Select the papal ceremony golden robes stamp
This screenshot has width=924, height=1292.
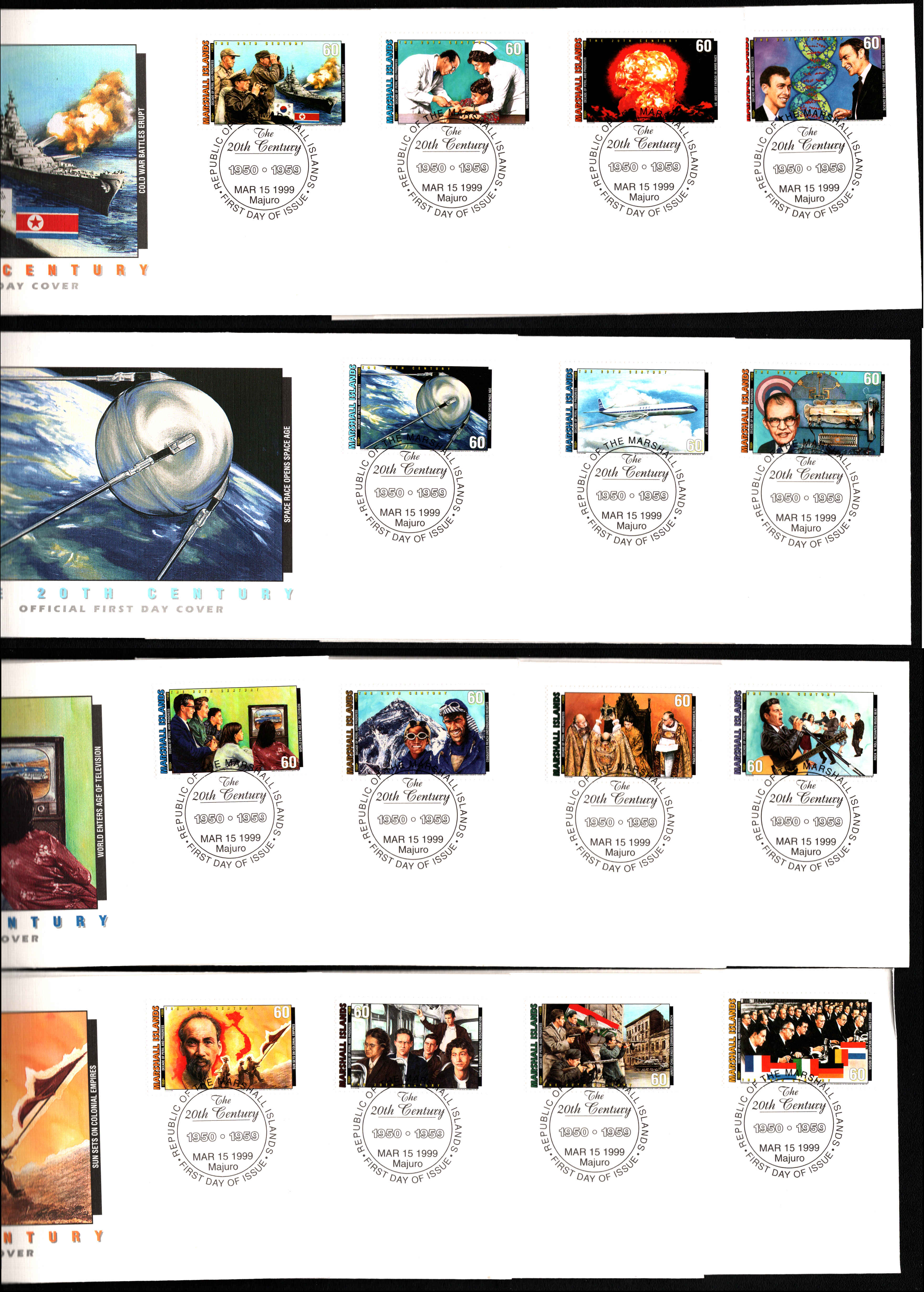coord(624,734)
